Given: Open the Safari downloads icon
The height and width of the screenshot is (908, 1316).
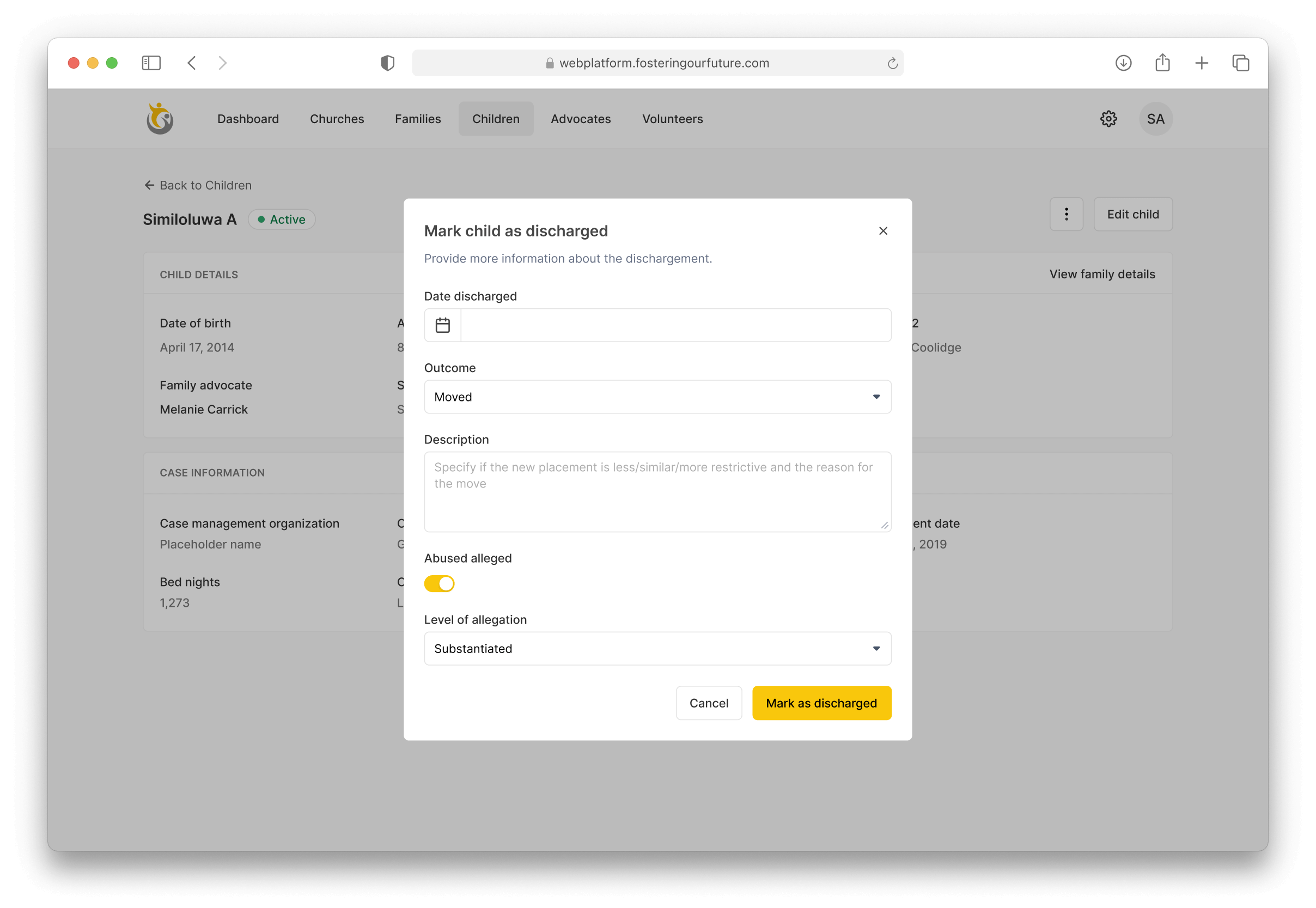Looking at the screenshot, I should pyautogui.click(x=1123, y=63).
